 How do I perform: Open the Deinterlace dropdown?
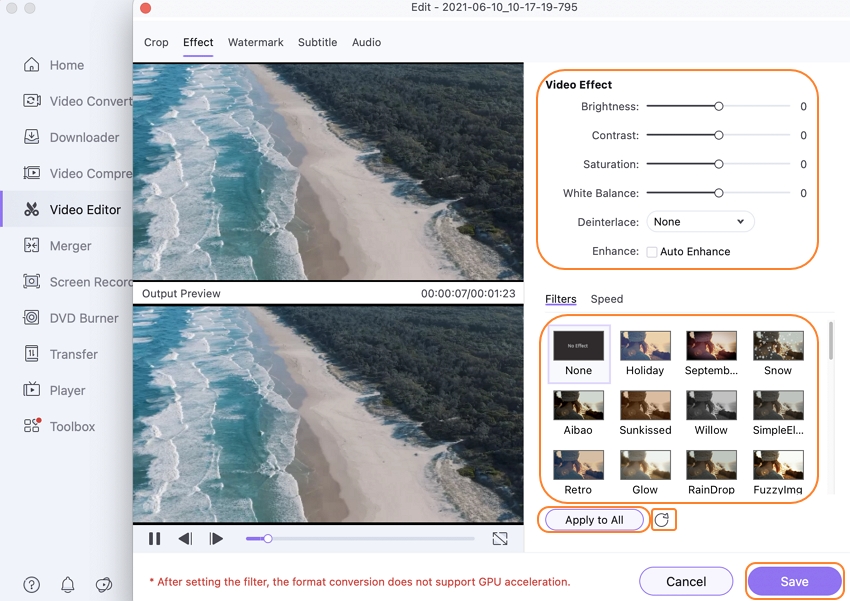pyautogui.click(x=699, y=222)
